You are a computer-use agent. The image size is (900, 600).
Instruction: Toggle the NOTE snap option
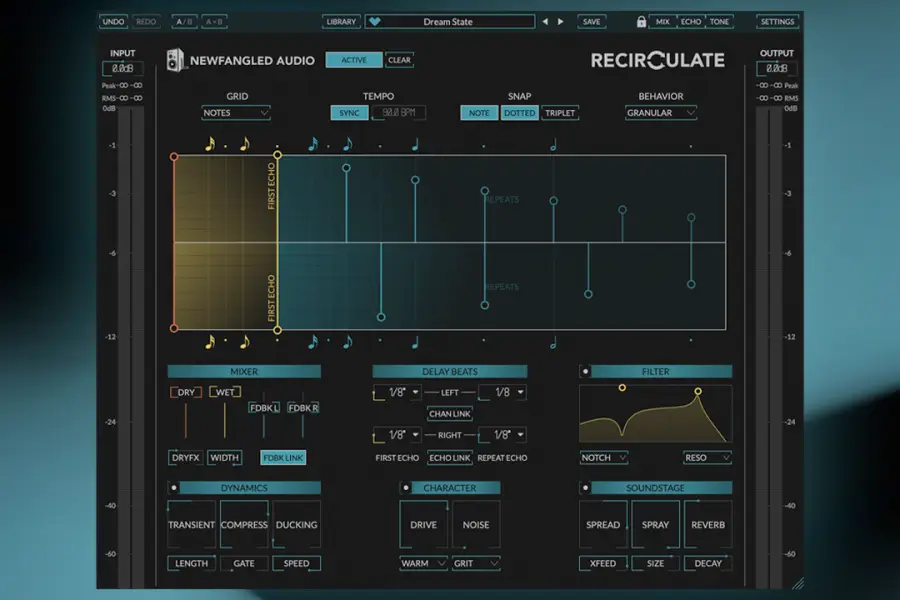pos(479,113)
